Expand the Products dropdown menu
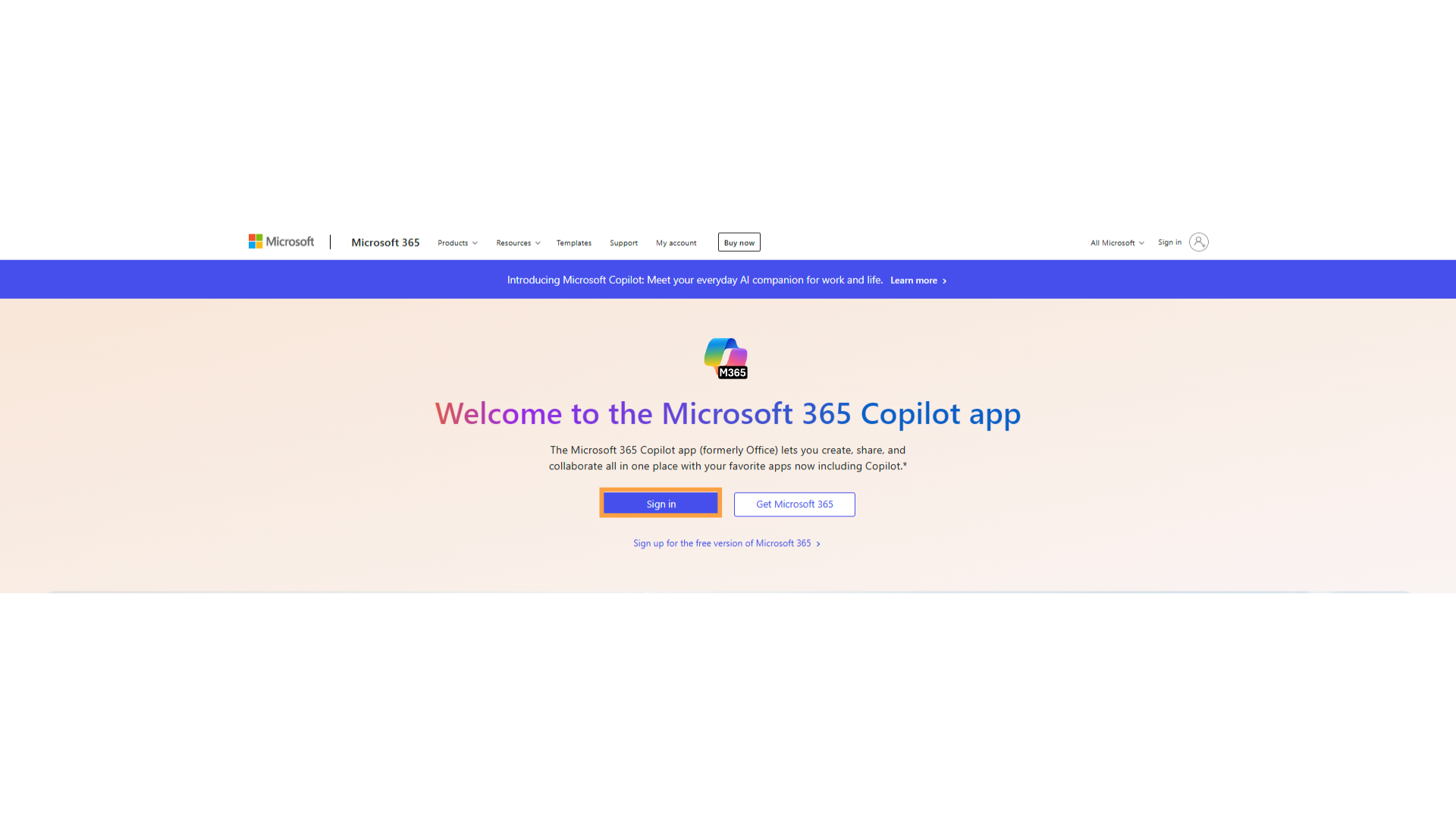The height and width of the screenshot is (819, 1456). pyautogui.click(x=457, y=243)
